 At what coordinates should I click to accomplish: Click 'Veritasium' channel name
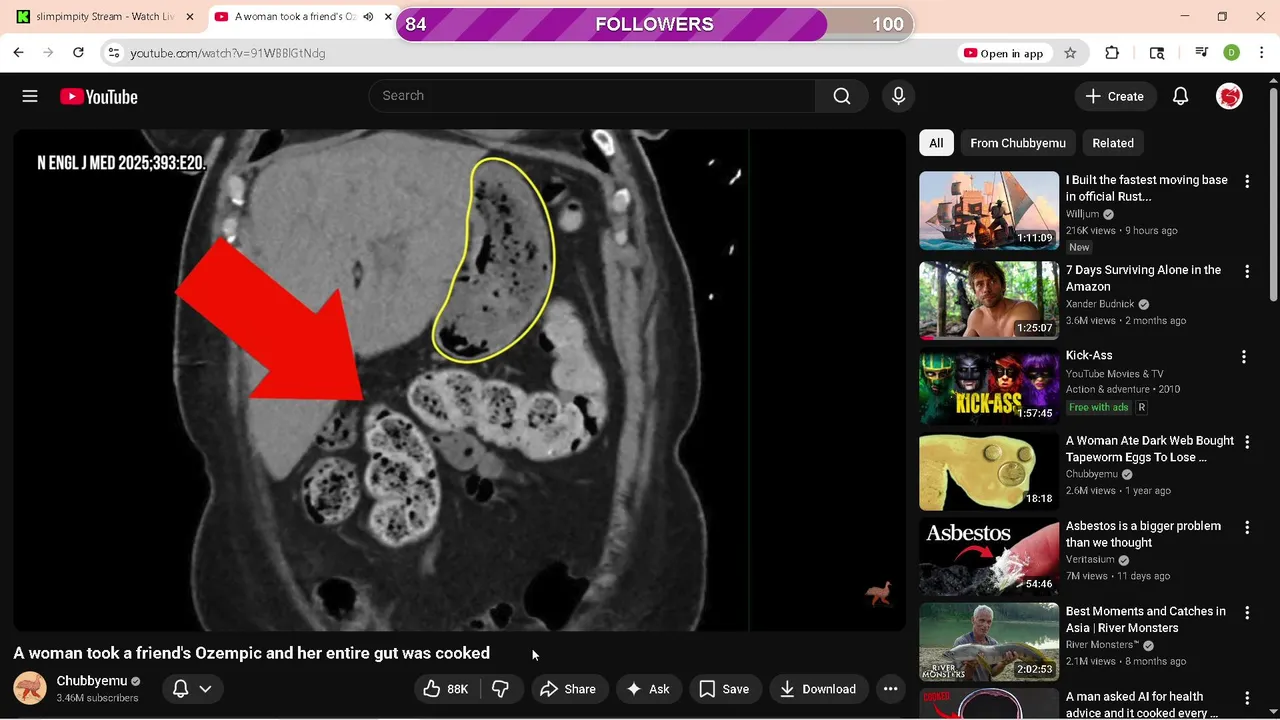(1090, 560)
